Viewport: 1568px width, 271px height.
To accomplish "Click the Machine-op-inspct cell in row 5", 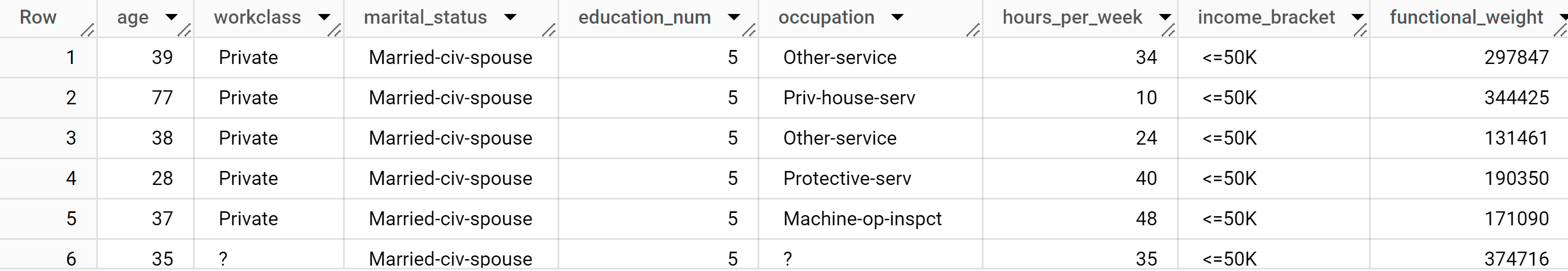I will point(862,219).
